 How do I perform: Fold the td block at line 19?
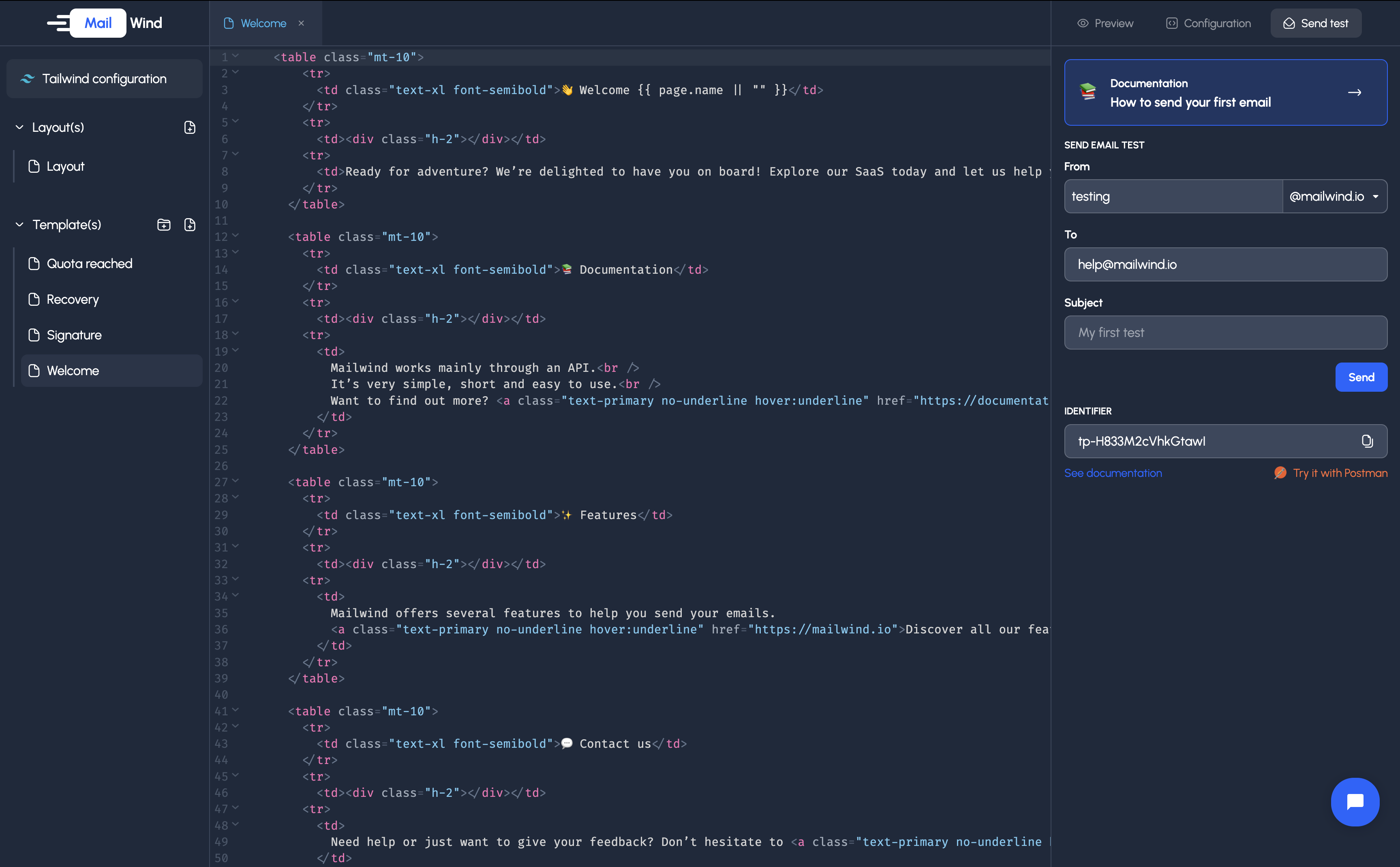coord(235,350)
